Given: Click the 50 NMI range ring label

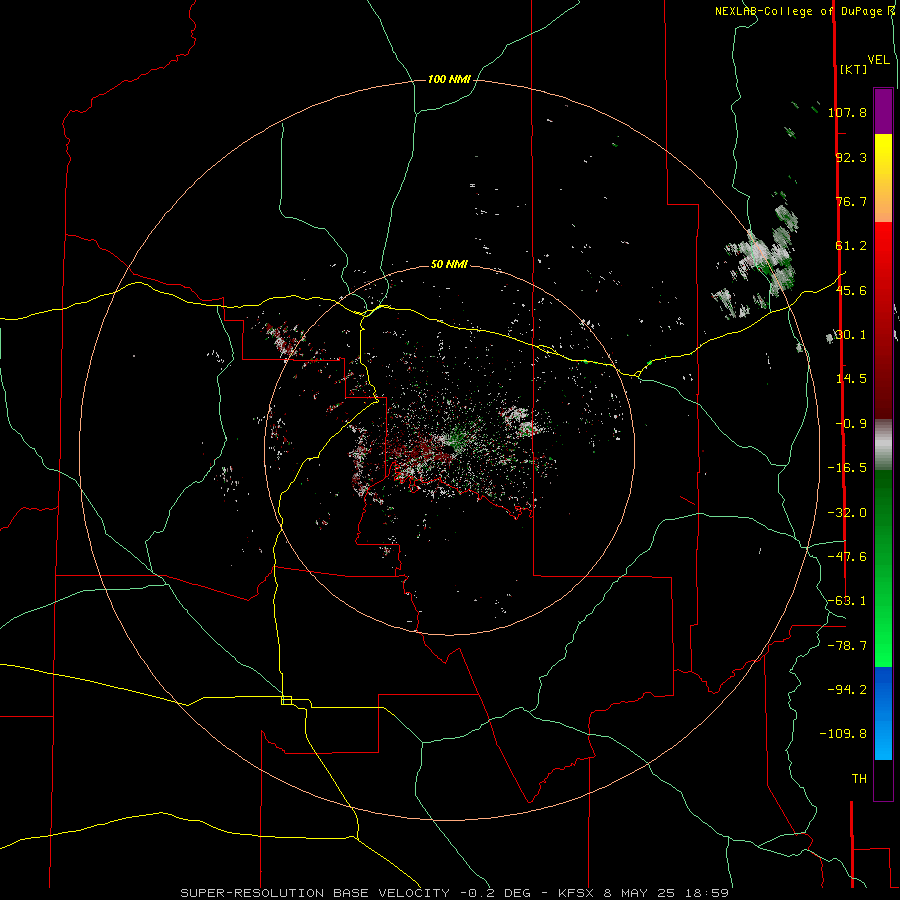Looking at the screenshot, I should [x=449, y=264].
